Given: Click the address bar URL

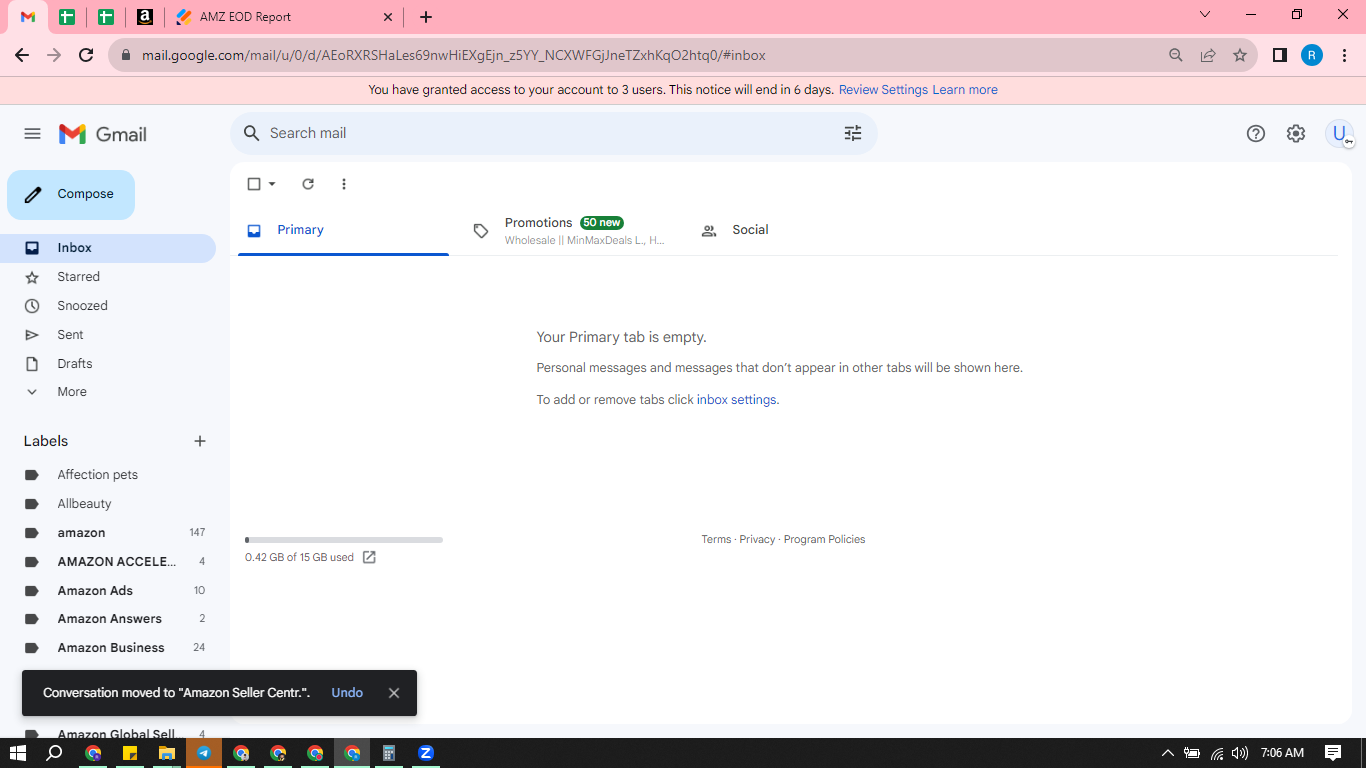Looking at the screenshot, I should 454,55.
